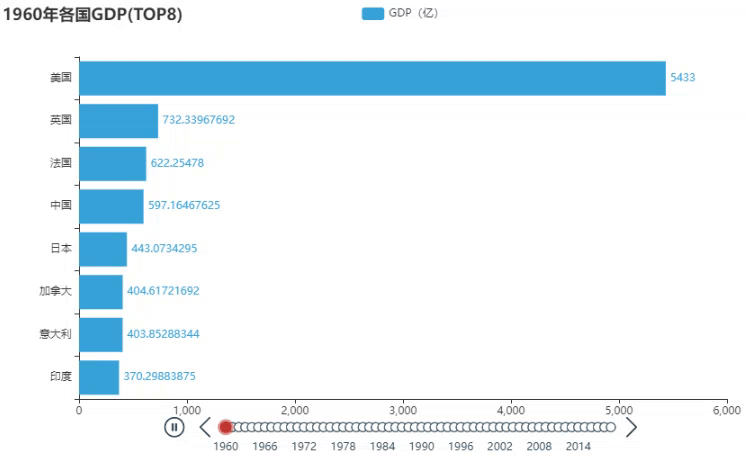The width and height of the screenshot is (748, 458).
Task: Click the 法国 axis label
Action: click(x=61, y=163)
